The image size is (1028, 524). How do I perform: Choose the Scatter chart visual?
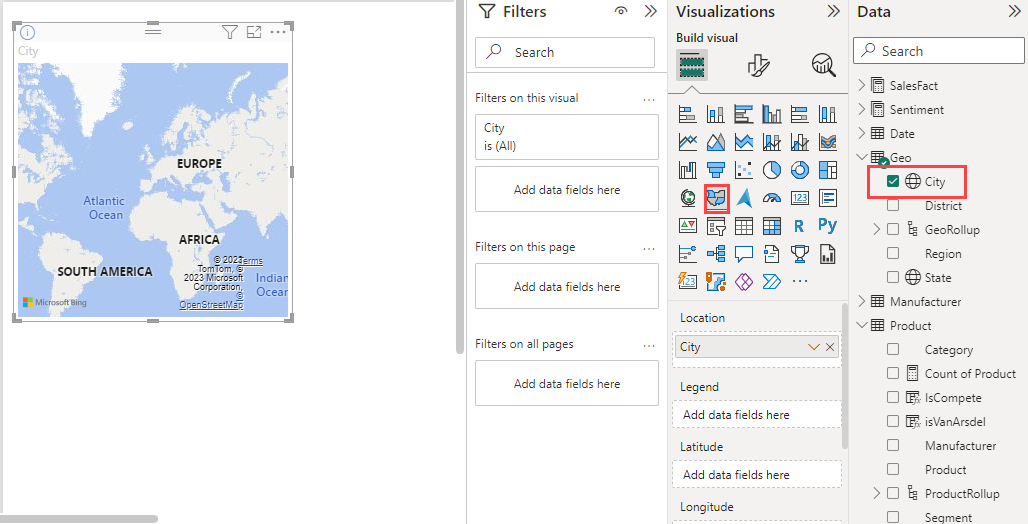coord(743,170)
